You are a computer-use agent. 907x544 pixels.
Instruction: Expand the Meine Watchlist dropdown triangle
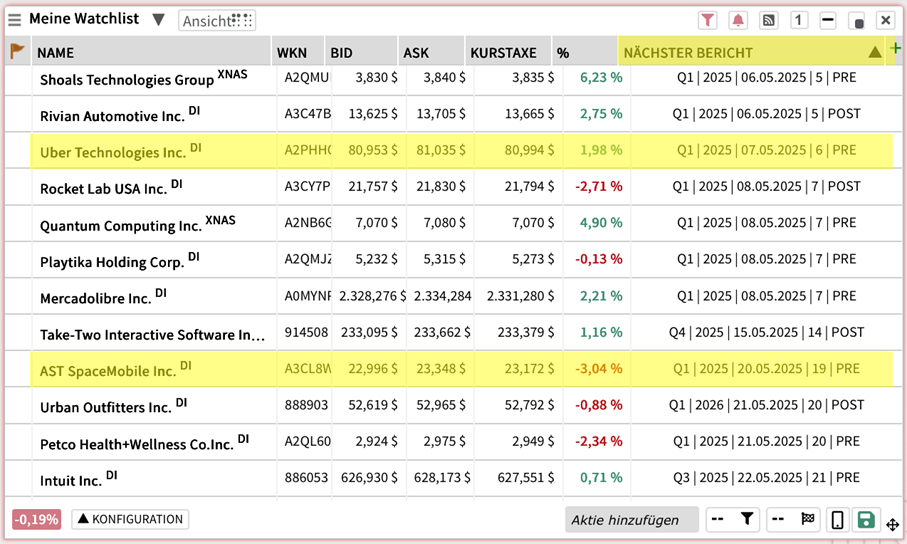click(x=158, y=20)
